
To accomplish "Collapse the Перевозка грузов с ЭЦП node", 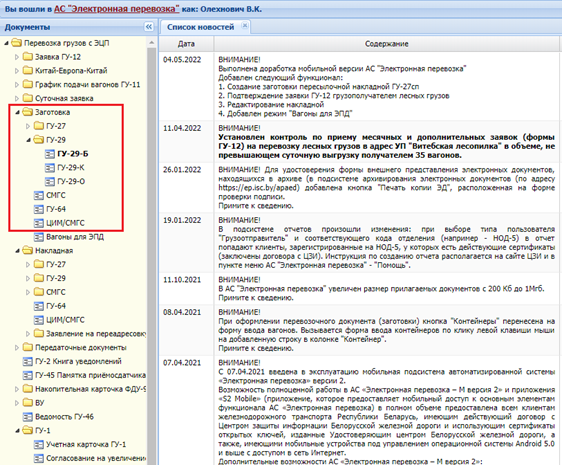I will [x=6, y=43].
